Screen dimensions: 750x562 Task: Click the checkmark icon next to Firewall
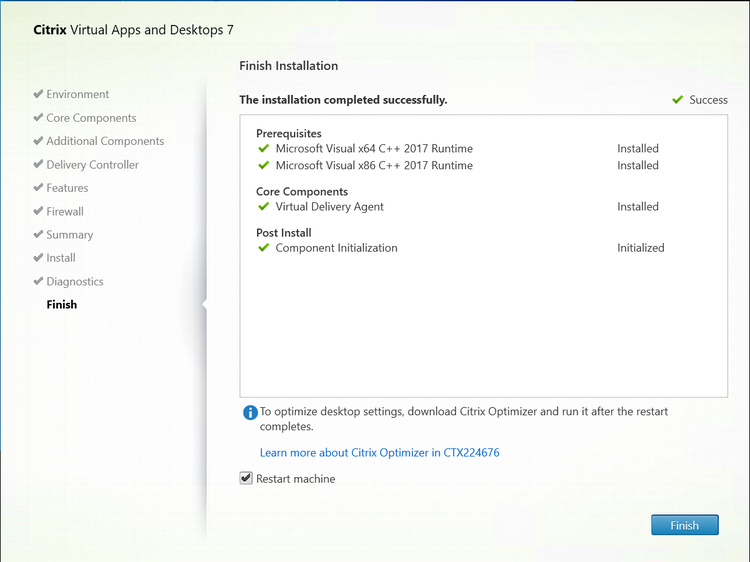38,211
